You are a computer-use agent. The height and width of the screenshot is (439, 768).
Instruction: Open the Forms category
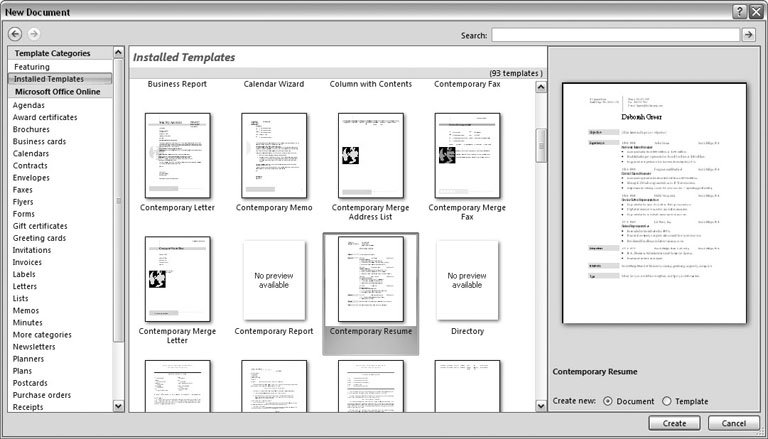pyautogui.click(x=24, y=214)
